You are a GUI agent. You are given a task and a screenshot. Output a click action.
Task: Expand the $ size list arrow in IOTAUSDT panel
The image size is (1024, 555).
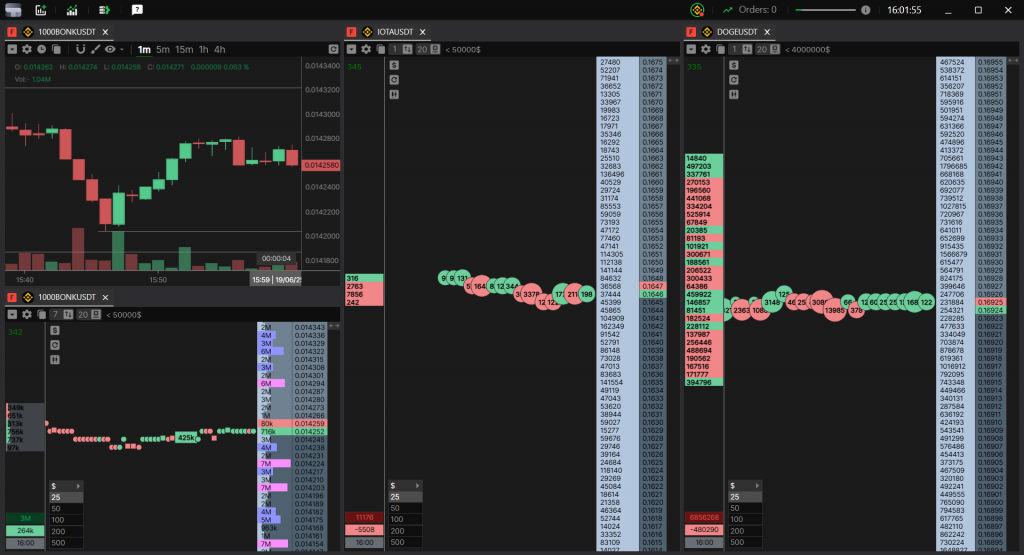[x=418, y=485]
